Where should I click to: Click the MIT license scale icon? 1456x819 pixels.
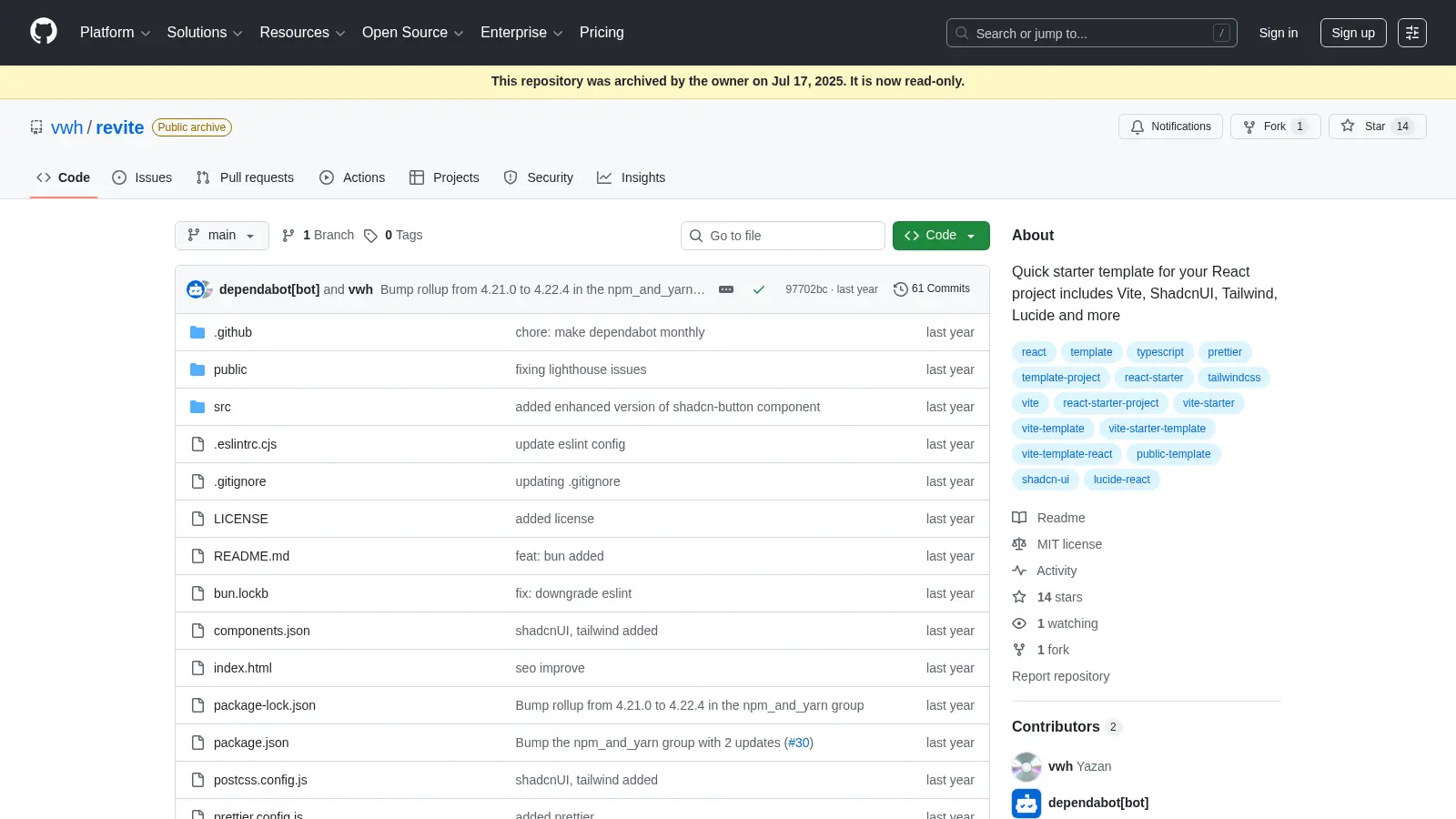(x=1019, y=544)
